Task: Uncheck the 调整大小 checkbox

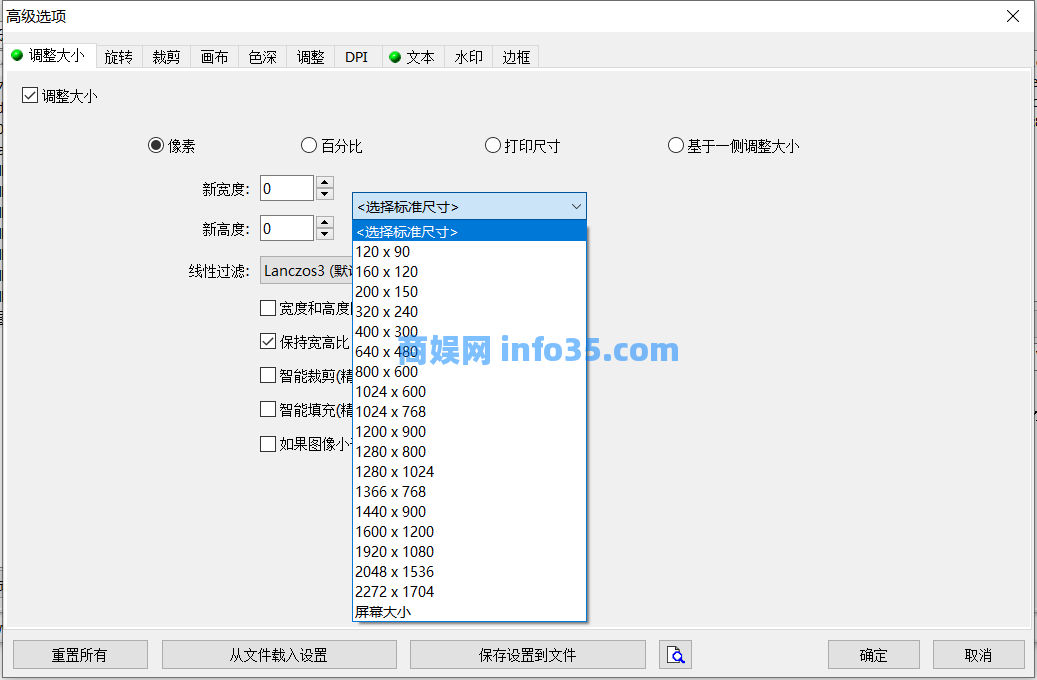Action: pos(30,96)
